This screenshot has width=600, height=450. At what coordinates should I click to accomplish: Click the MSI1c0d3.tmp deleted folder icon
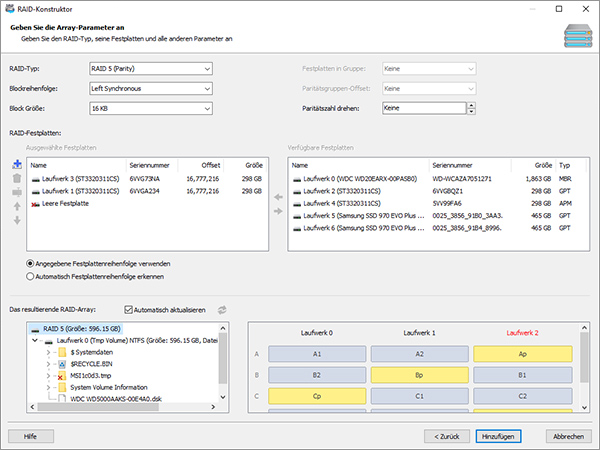(x=62, y=376)
